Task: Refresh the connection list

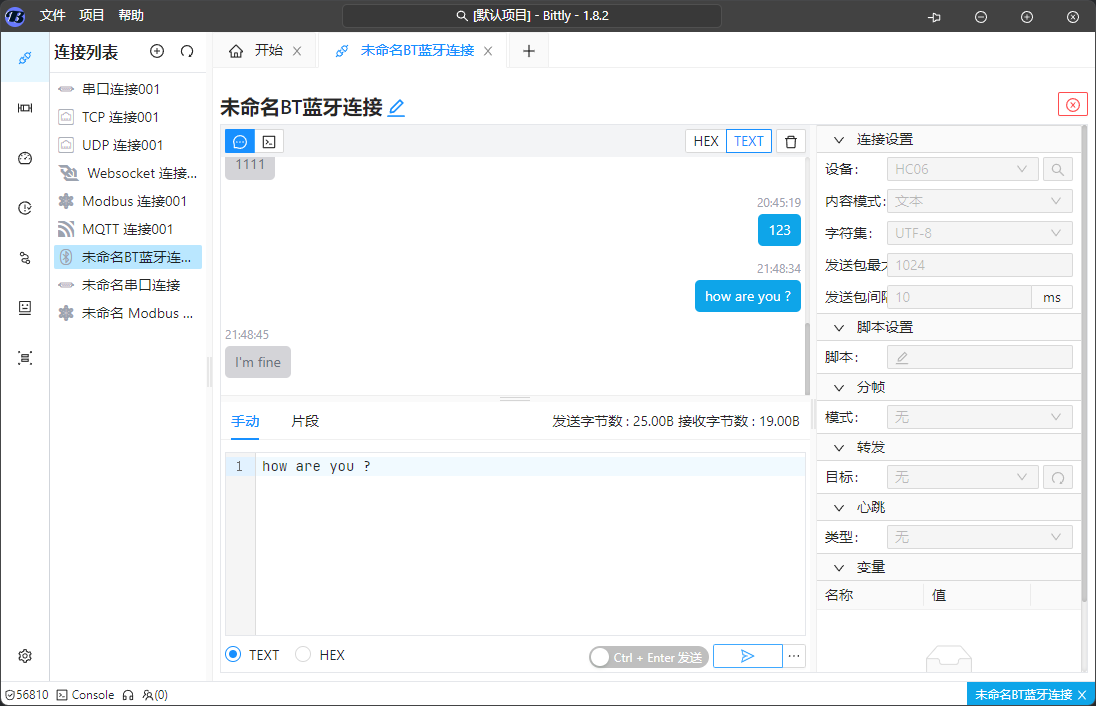Action: coord(187,52)
